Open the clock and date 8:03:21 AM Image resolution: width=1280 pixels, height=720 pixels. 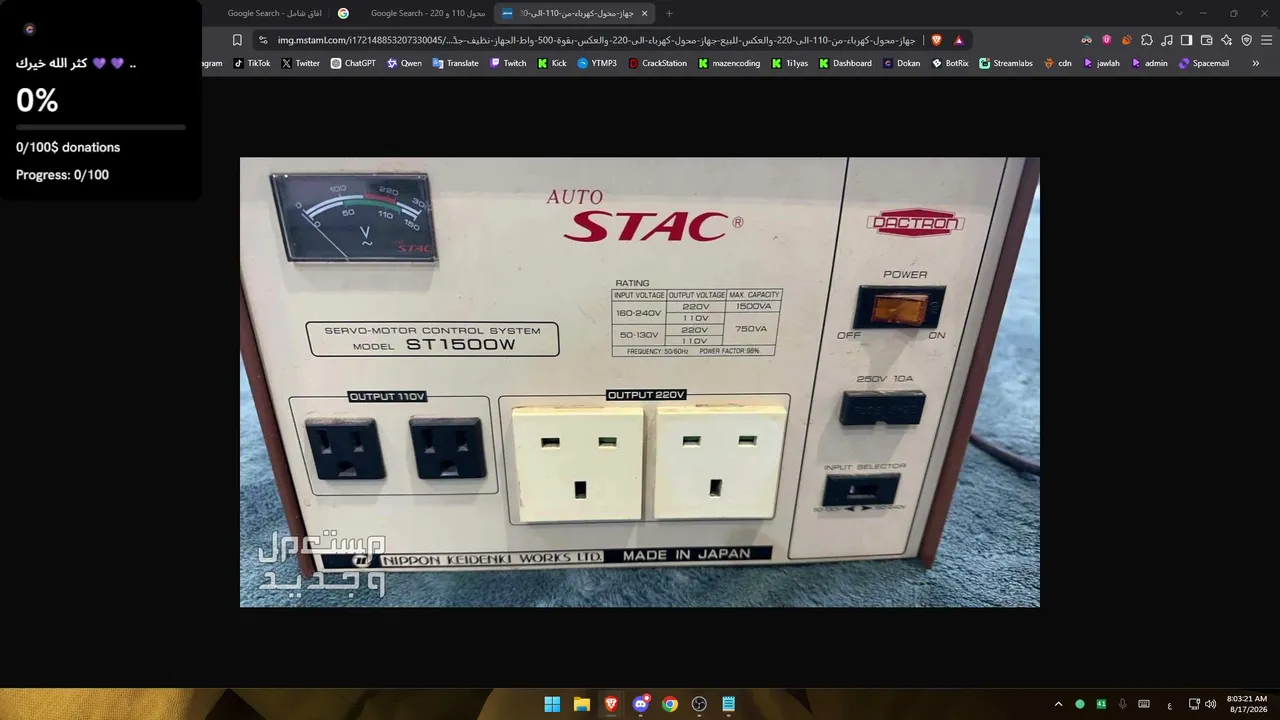click(x=1246, y=704)
